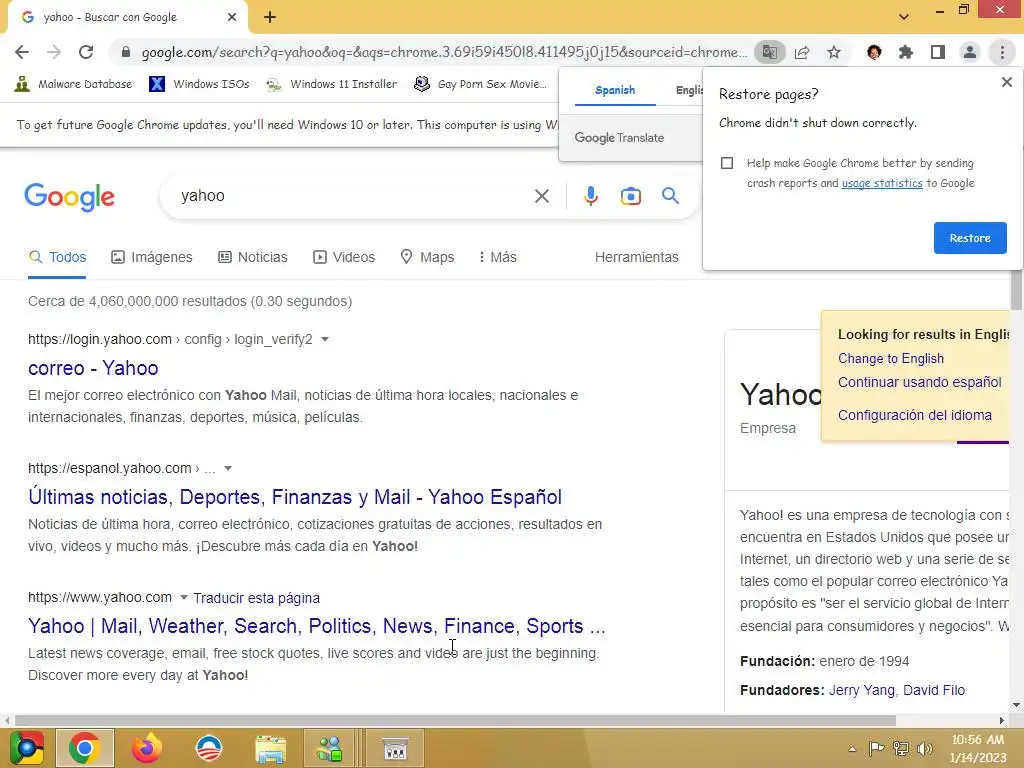1024x768 pixels.
Task: Open Configuración del idioma
Action: [x=914, y=415]
